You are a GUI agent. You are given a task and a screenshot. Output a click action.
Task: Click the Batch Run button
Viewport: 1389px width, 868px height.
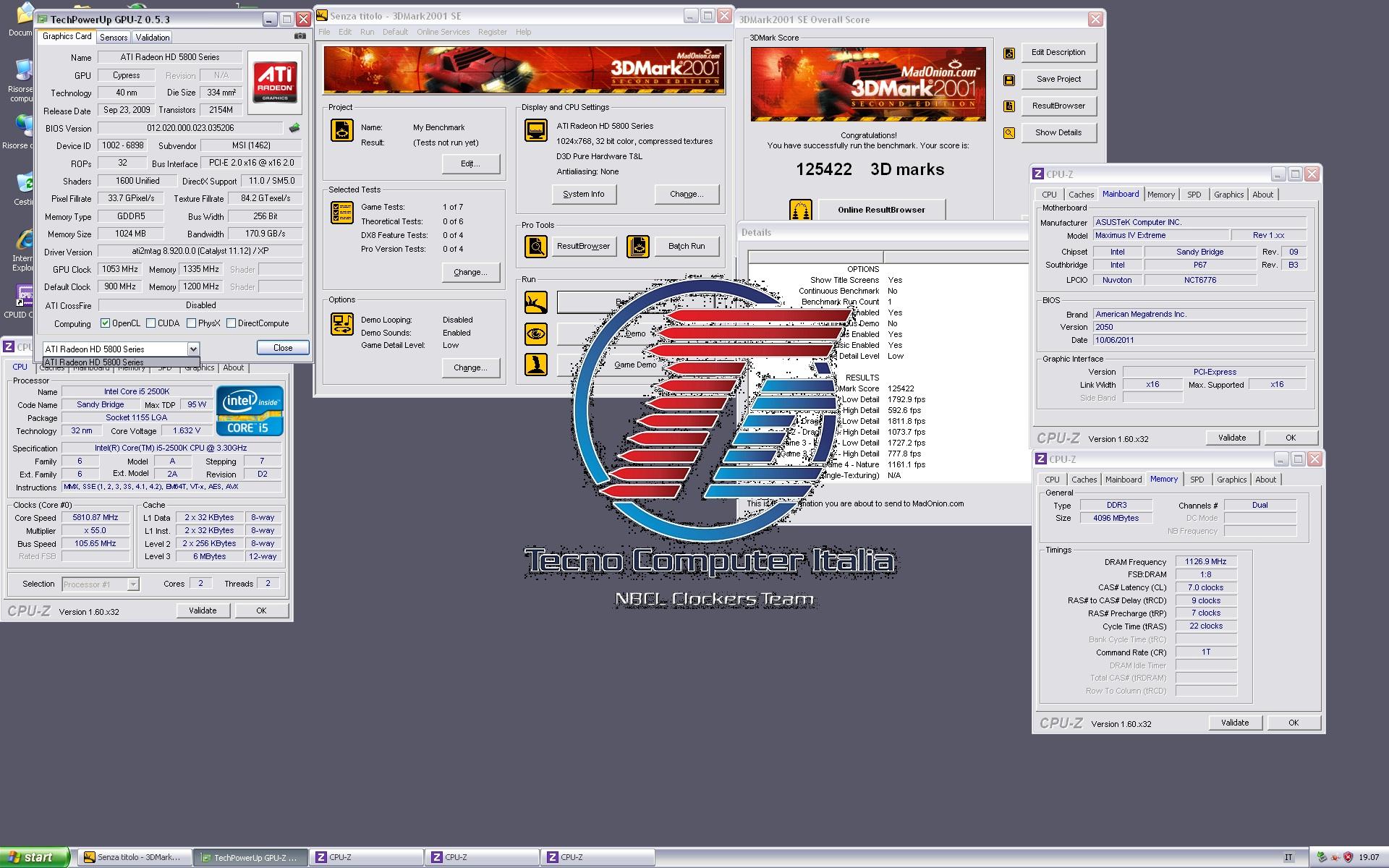687,246
